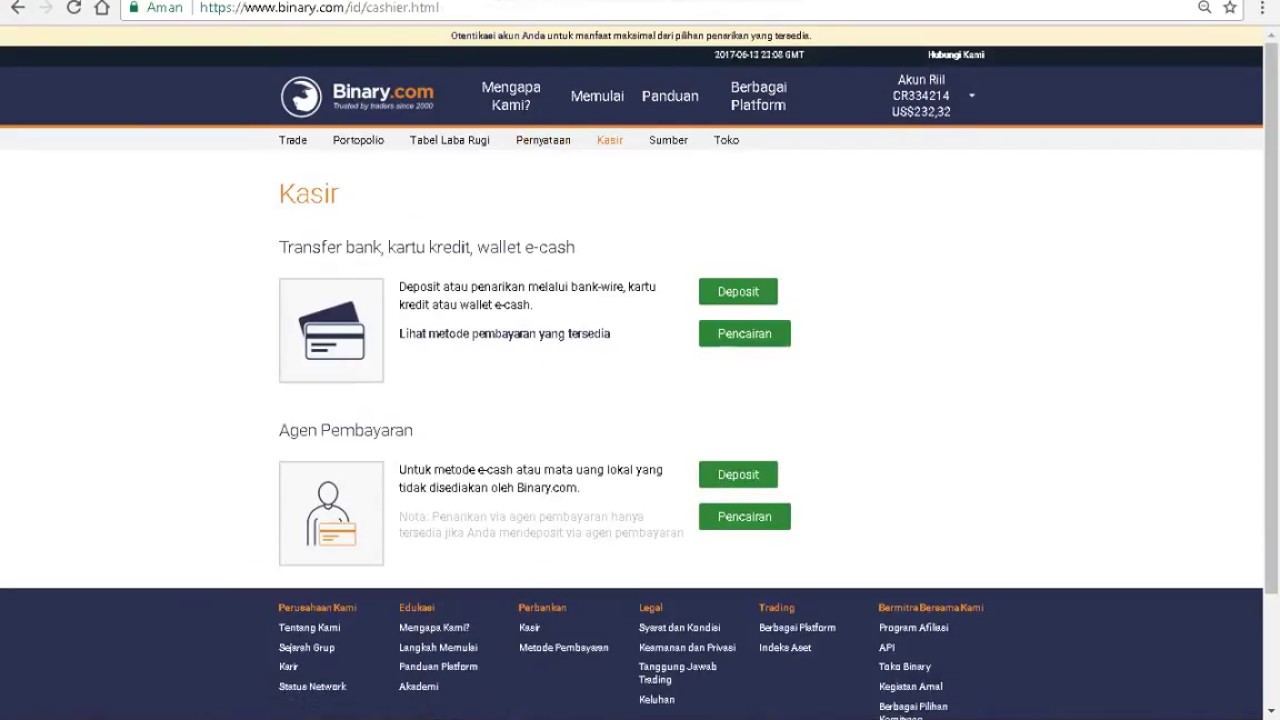Open API footer link
1280x720 pixels.
click(x=887, y=648)
